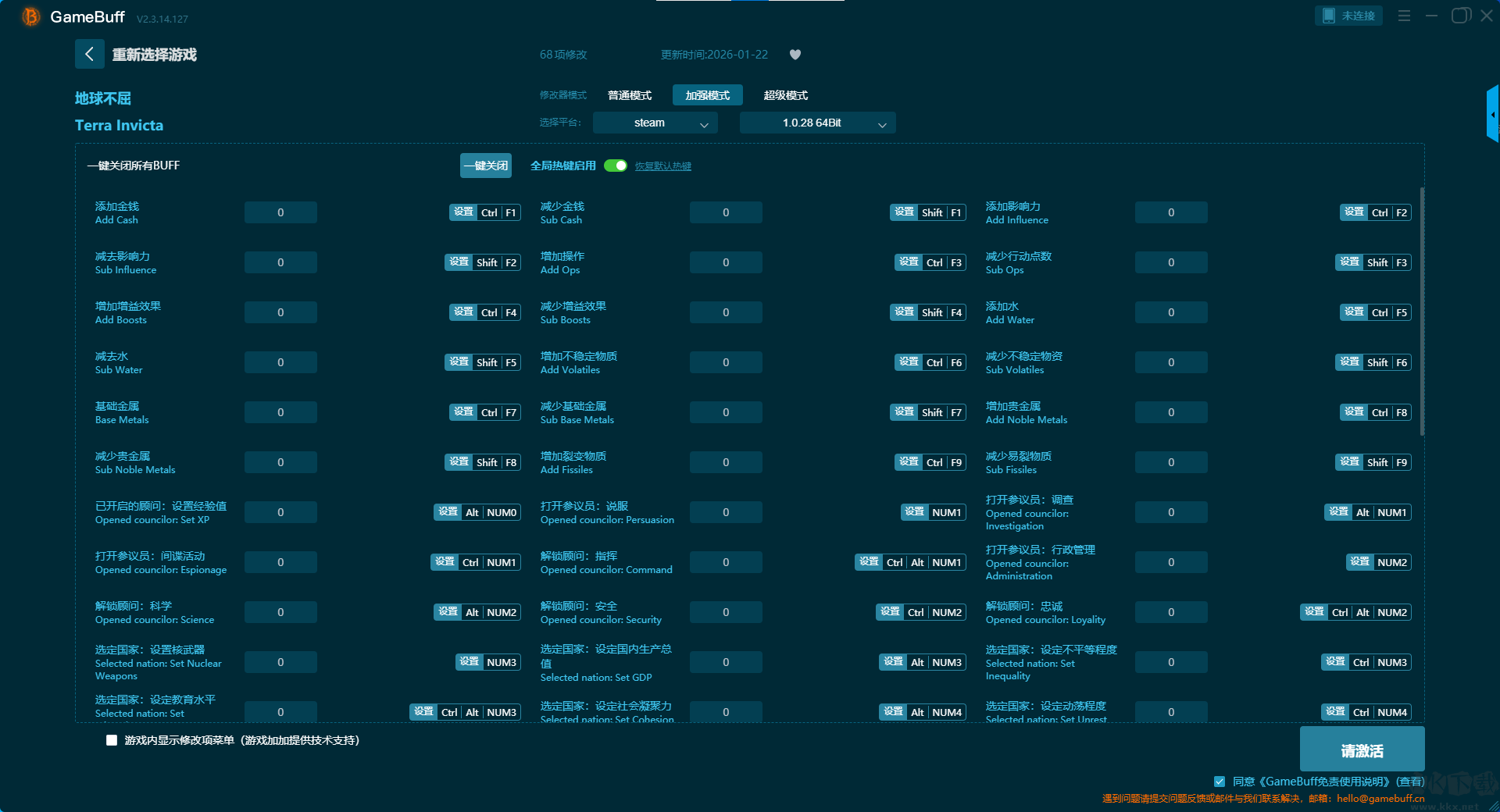This screenshot has width=1500, height=812.
Task: Toggle the global hotkey enable switch
Action: pyautogui.click(x=616, y=166)
